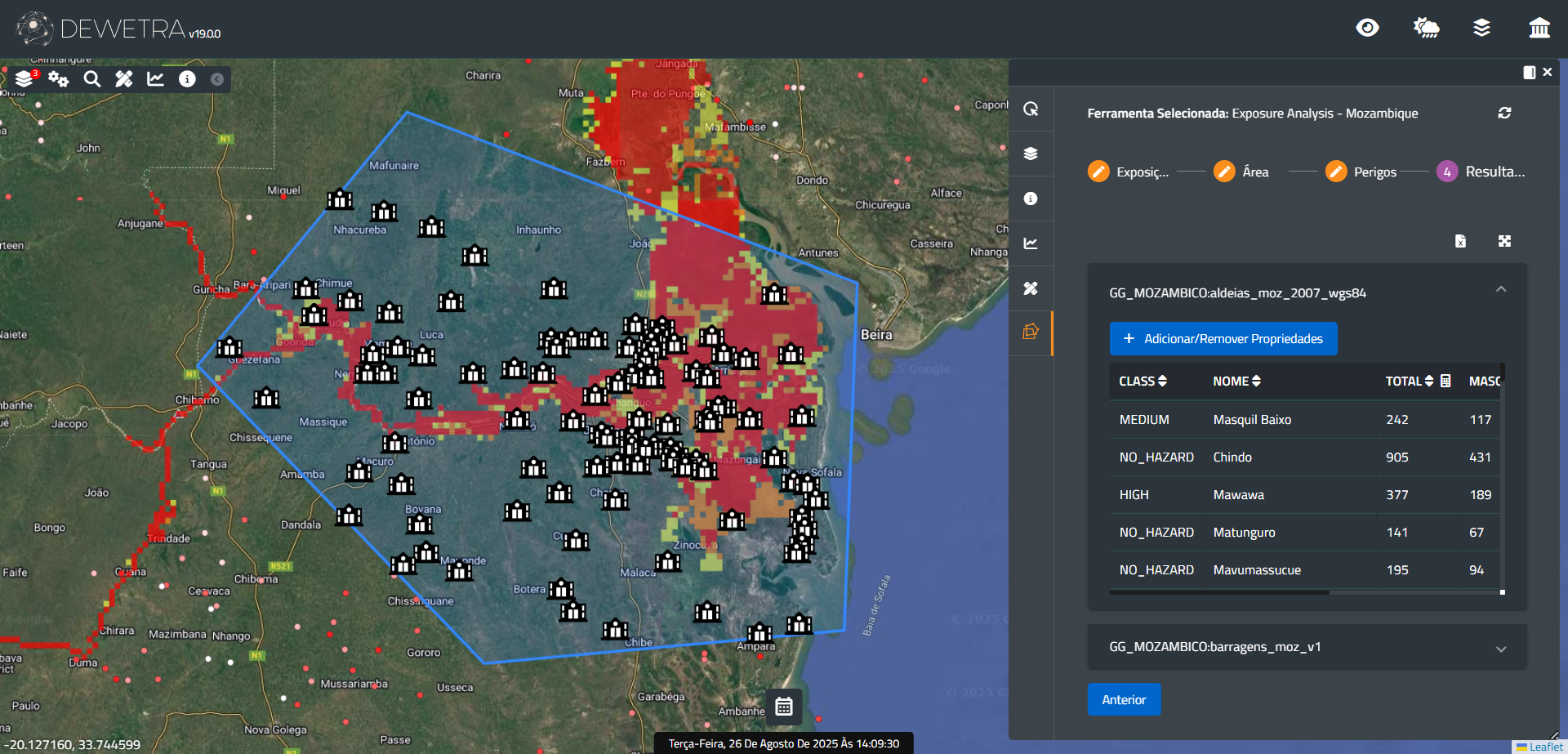Toggle visibility with header eye icon
The image size is (1568, 754).
click(x=1367, y=29)
